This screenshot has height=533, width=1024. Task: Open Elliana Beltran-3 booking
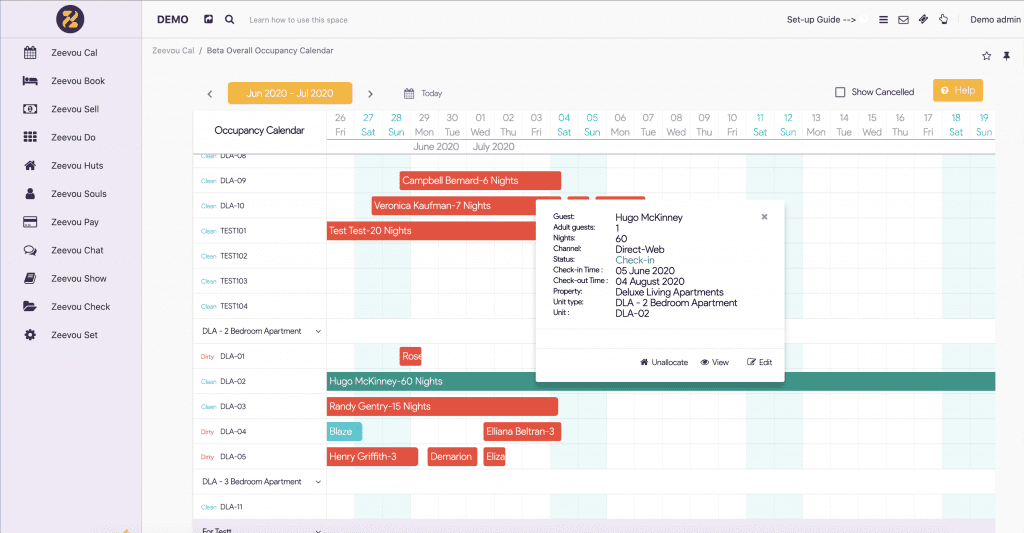[522, 432]
